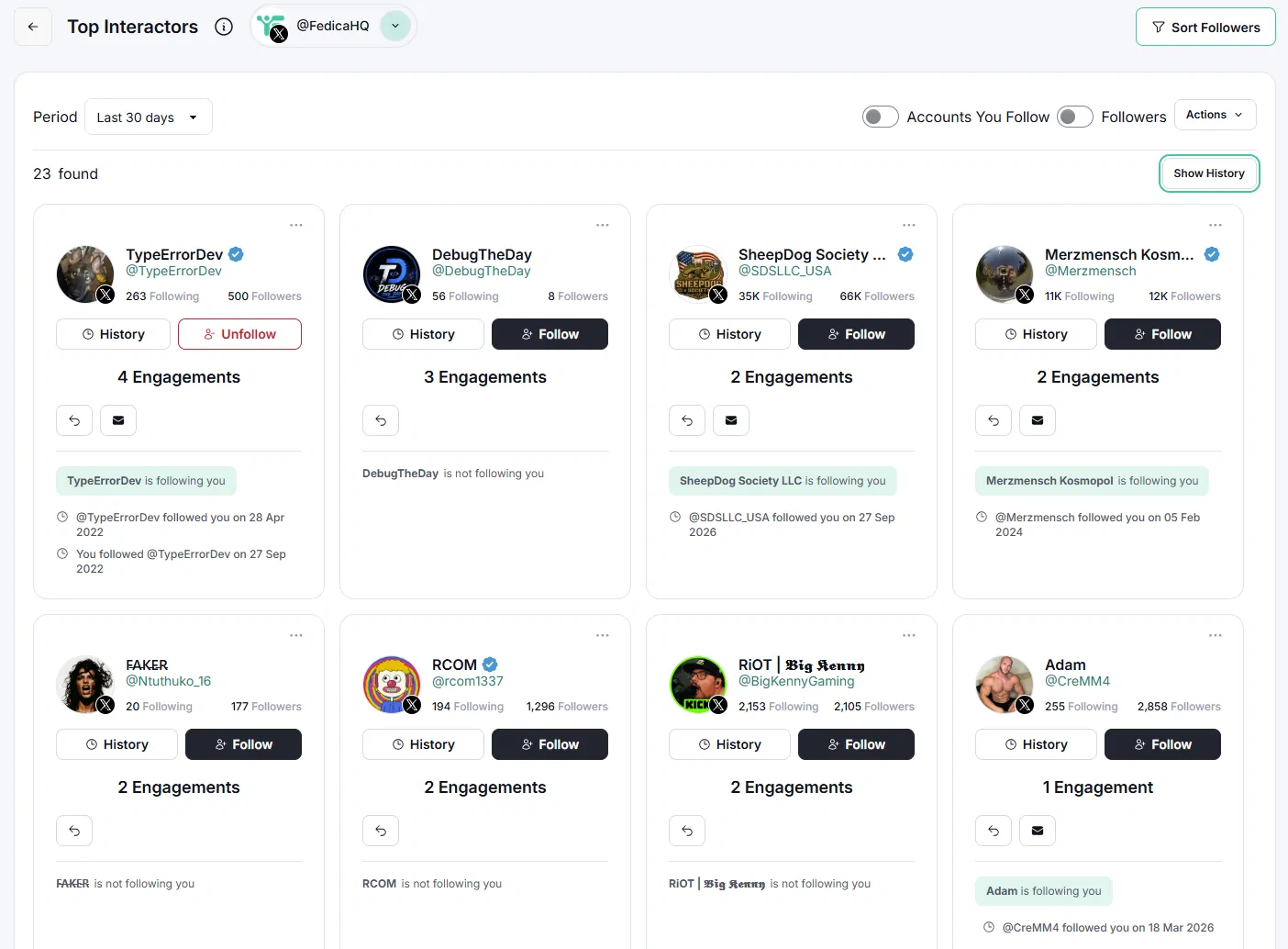Toggle the Accounts You Follow switch
1288x949 pixels.
[881, 117]
